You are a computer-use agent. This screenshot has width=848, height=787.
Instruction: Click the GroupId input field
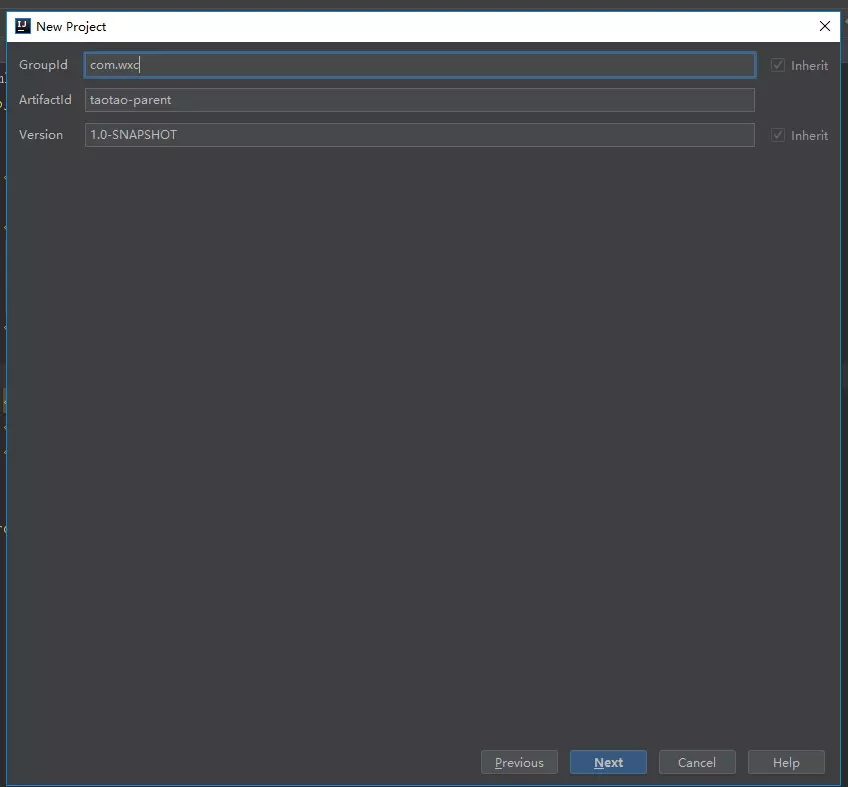point(420,65)
